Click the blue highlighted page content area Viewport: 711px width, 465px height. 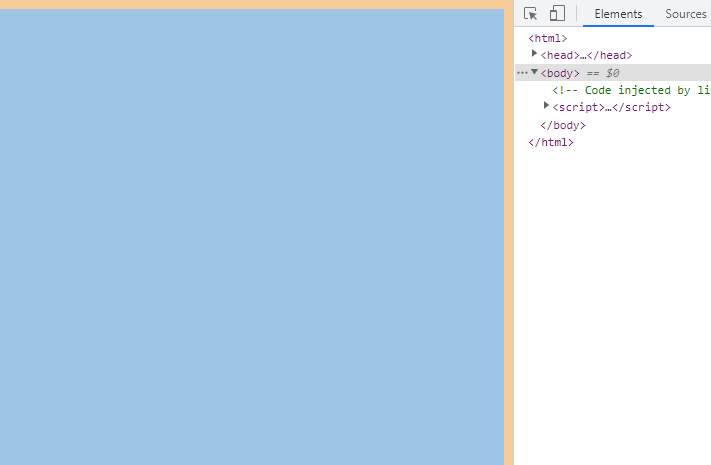252,237
